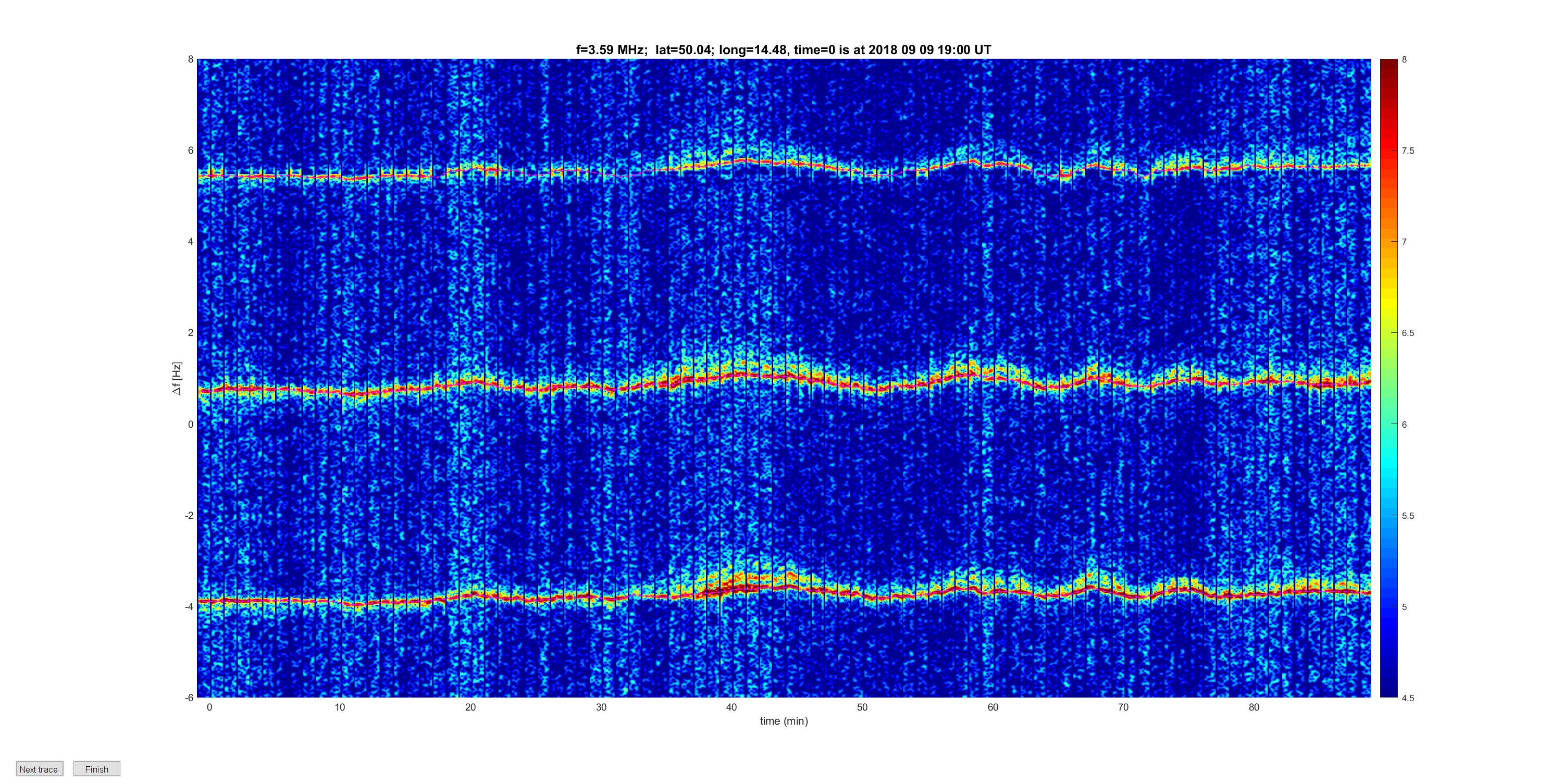Click the colorbar tick label 7.5
Viewport: 1563px width, 784px height.
(x=1408, y=151)
